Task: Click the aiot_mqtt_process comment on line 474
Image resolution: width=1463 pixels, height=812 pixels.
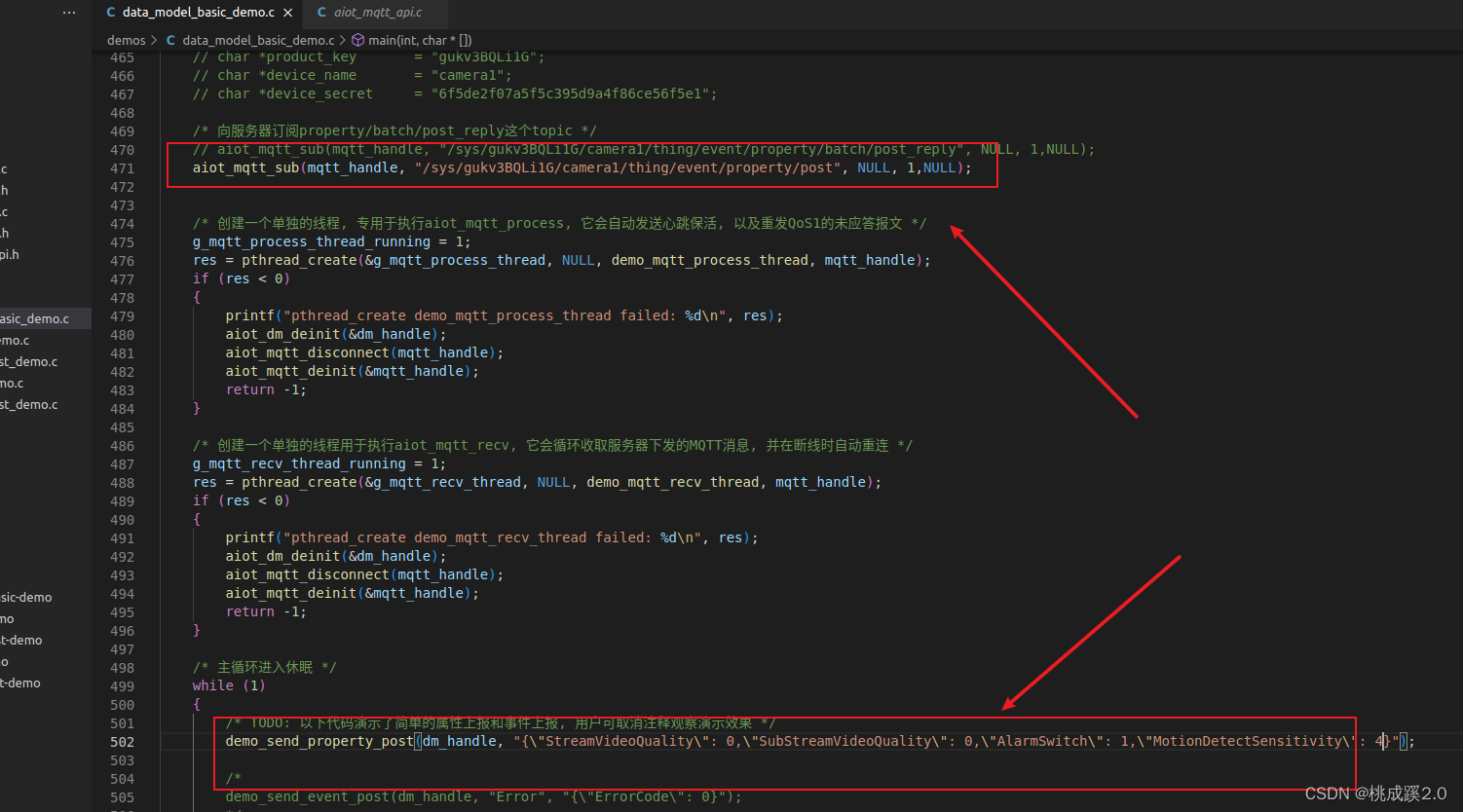Action: (x=559, y=224)
